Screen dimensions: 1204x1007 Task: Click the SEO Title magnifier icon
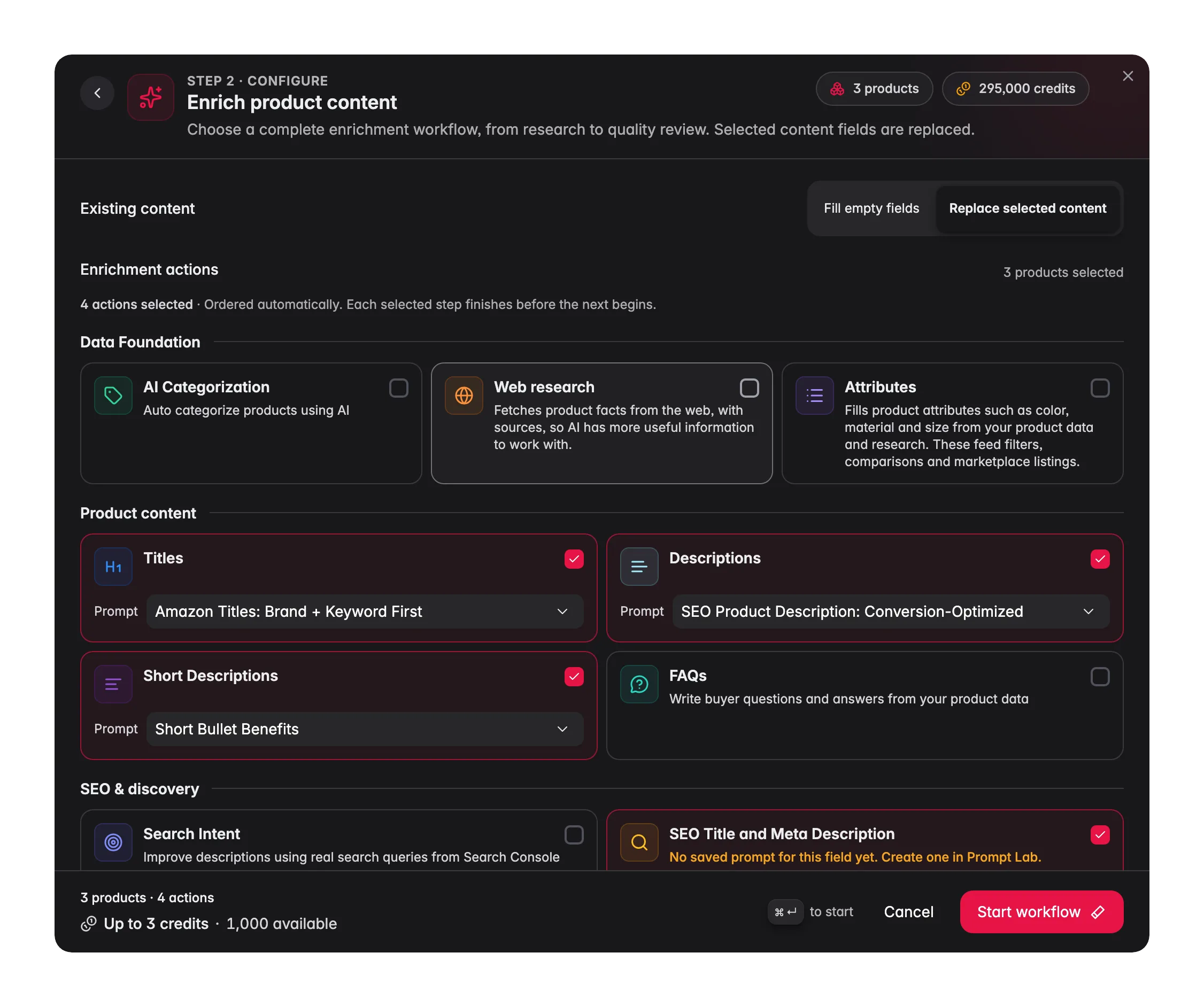point(639,842)
